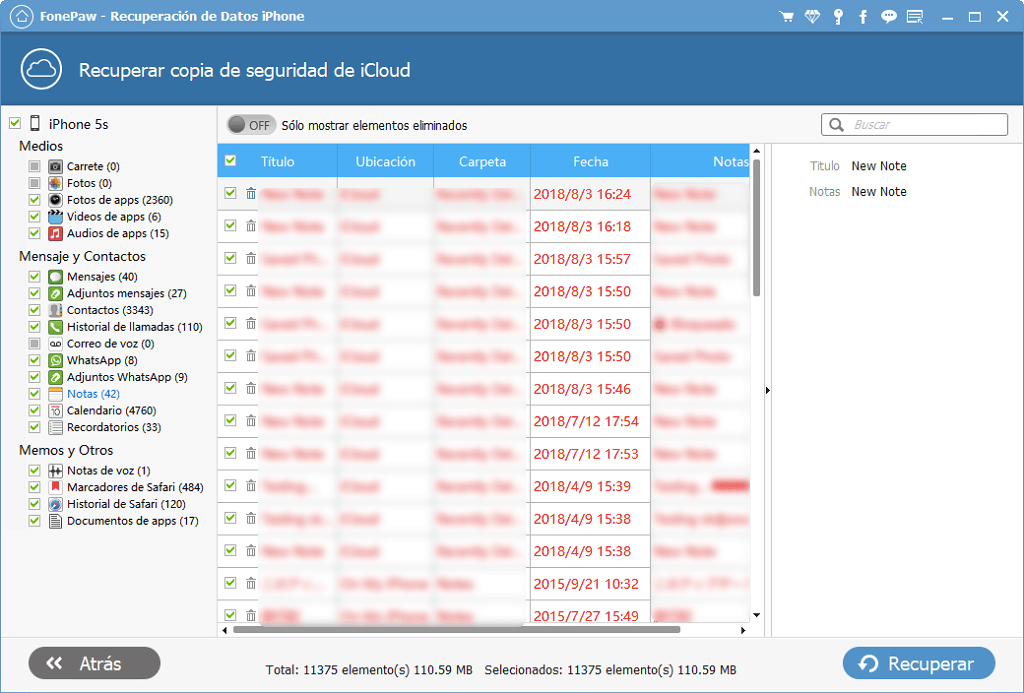Viewport: 1024px width, 693px height.
Task: Click the Audios de apps music icon
Action: tap(56, 233)
